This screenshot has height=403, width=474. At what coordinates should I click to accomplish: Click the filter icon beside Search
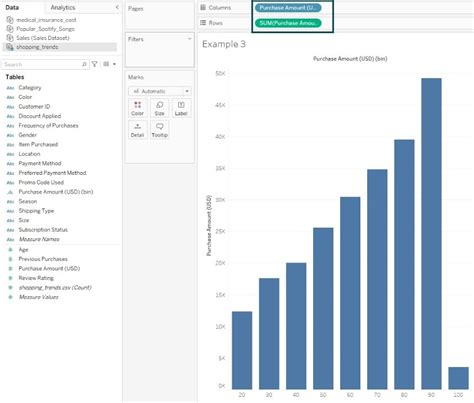(x=95, y=64)
